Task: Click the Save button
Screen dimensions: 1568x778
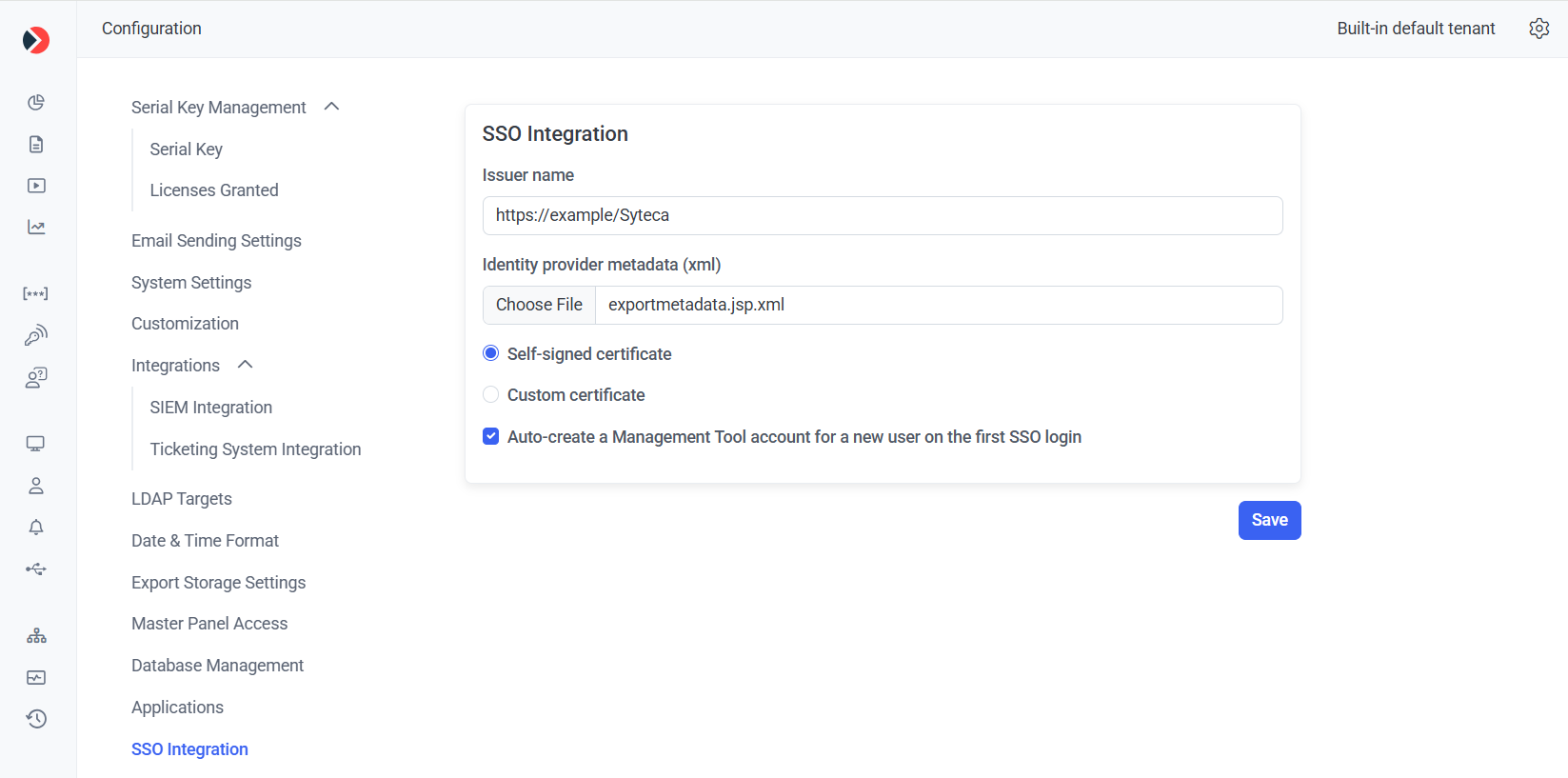Action: point(1269,520)
